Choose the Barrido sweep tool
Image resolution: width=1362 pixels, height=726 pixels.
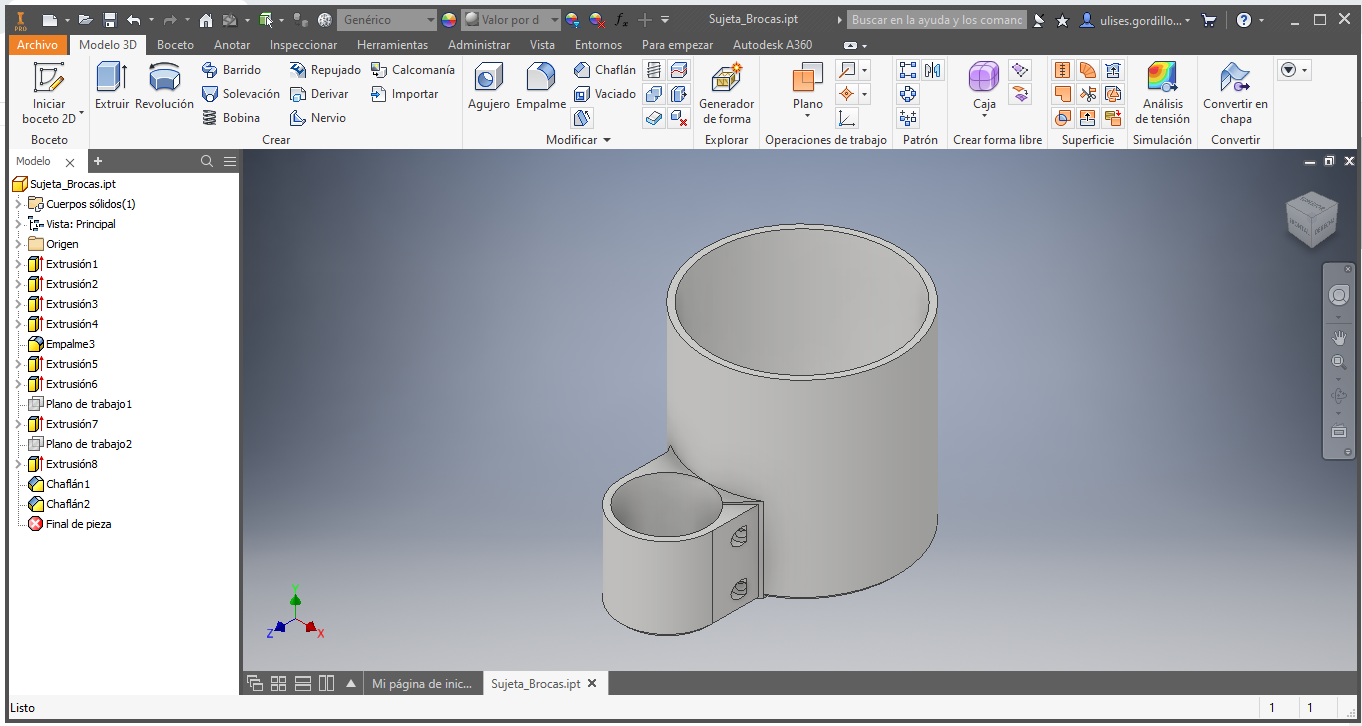point(231,70)
